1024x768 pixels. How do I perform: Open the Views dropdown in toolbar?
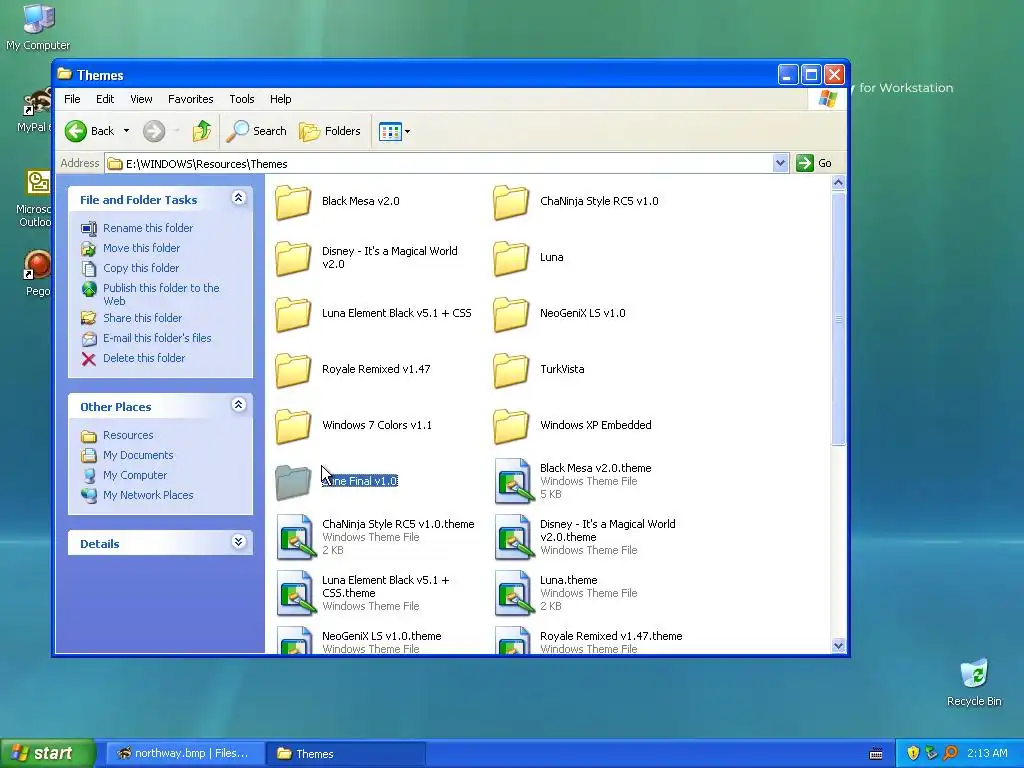(x=394, y=131)
